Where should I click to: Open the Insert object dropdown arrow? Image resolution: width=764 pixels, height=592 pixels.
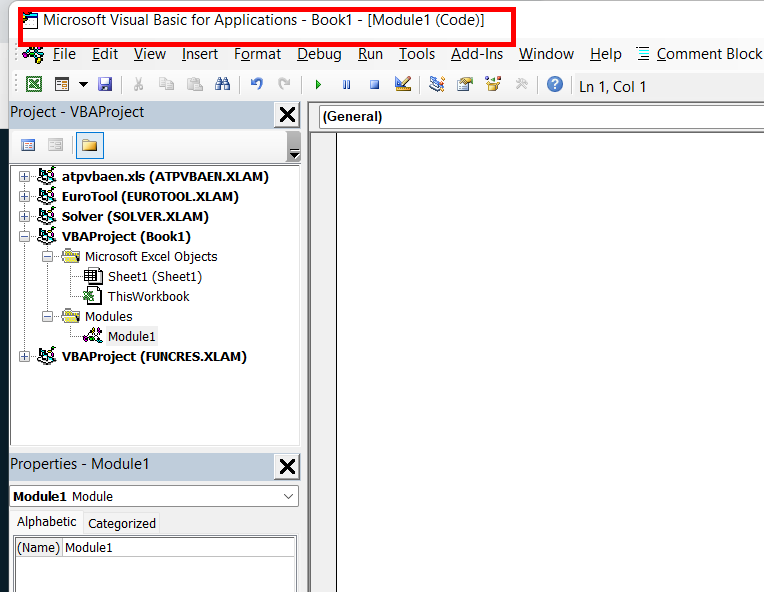(83, 85)
